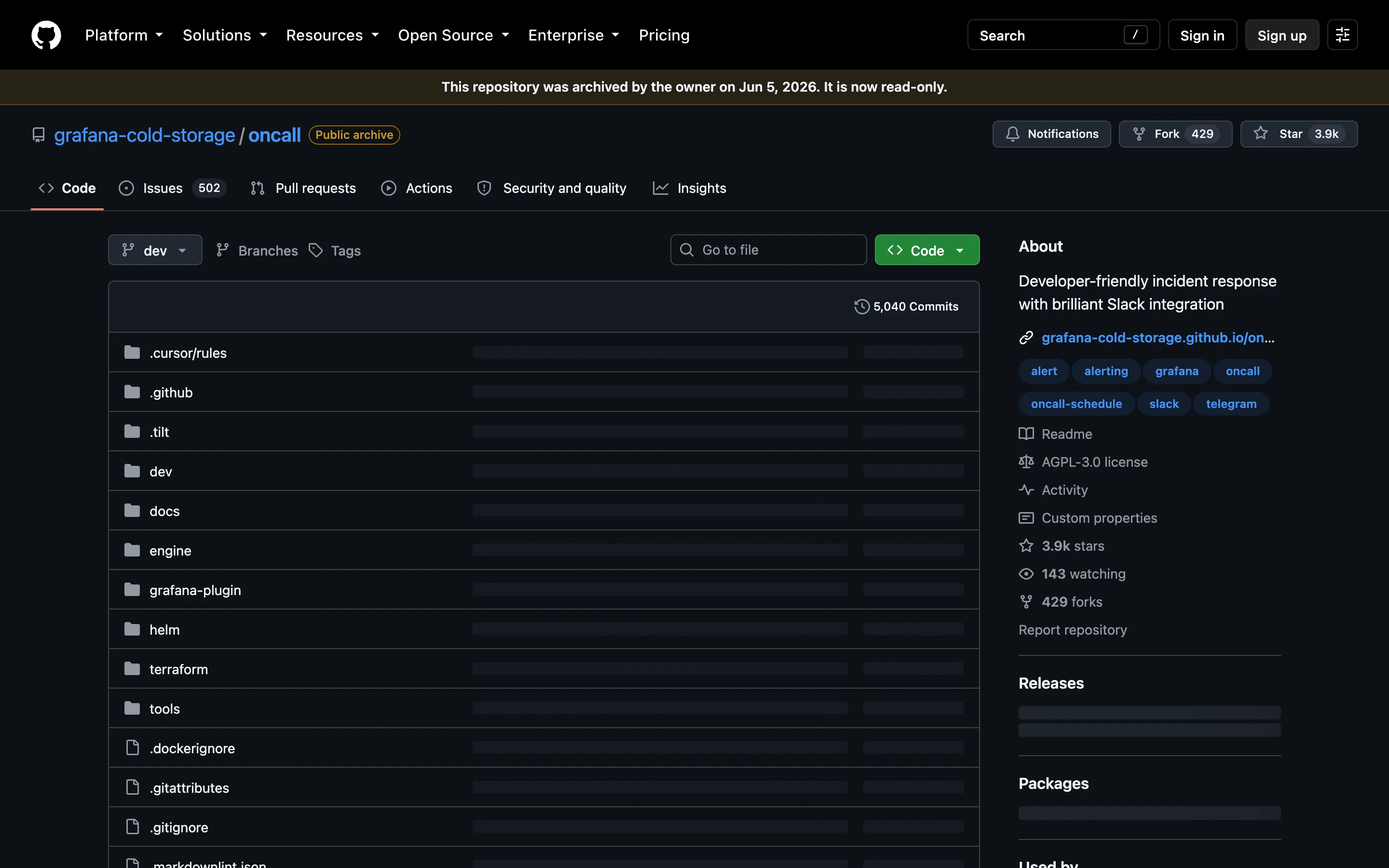Image resolution: width=1389 pixels, height=868 pixels.
Task: Click the Search field
Action: [1063, 35]
